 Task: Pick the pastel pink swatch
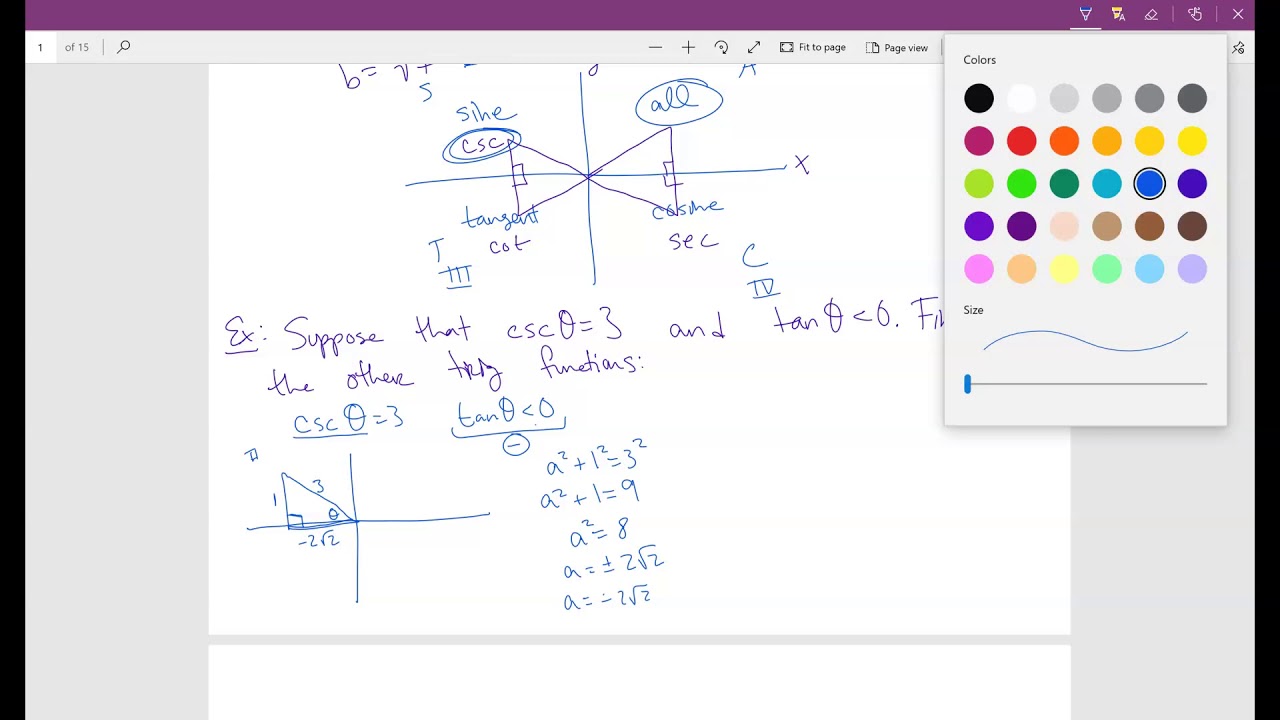pos(979,269)
